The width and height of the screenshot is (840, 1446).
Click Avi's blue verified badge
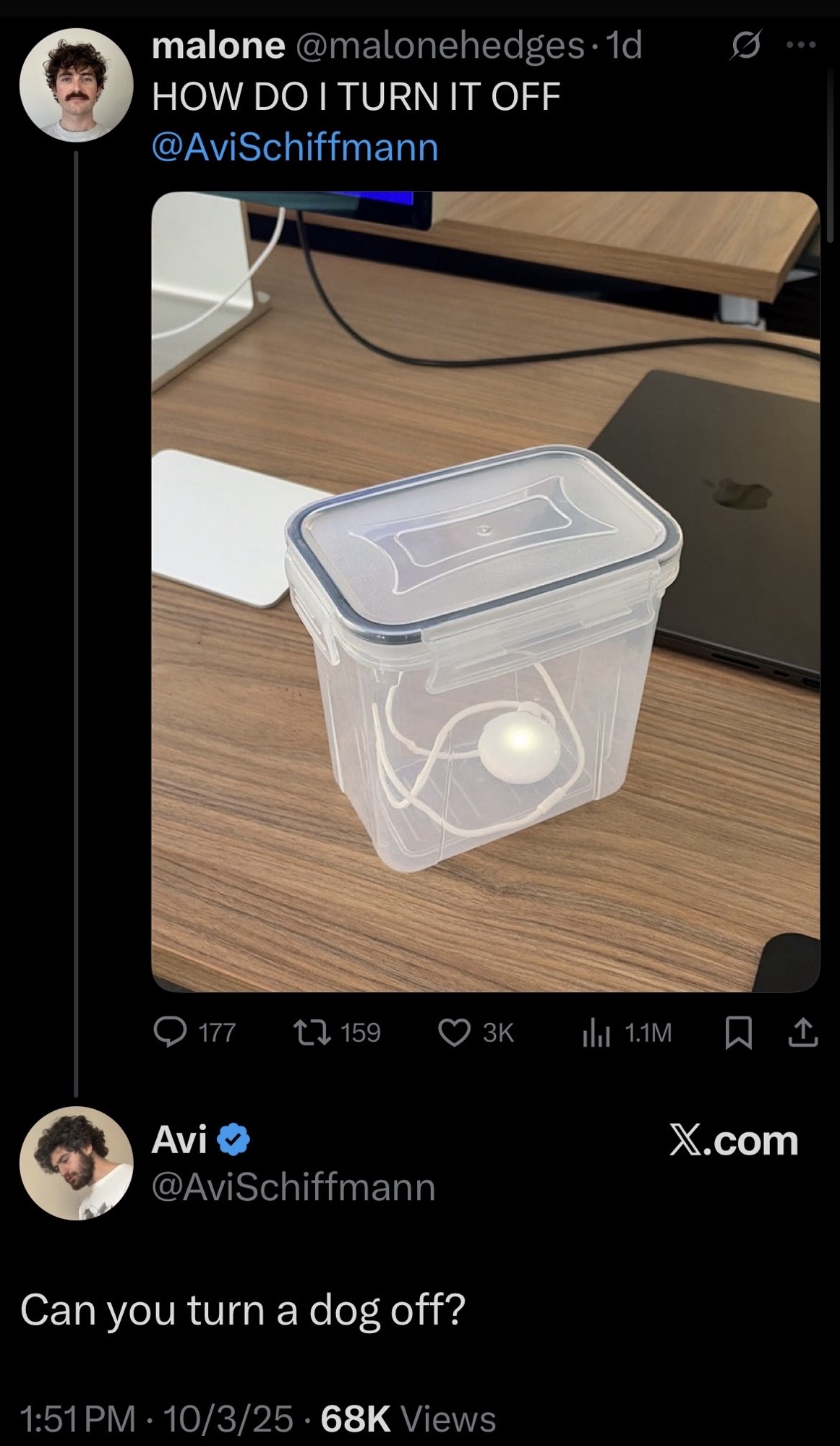[233, 1141]
